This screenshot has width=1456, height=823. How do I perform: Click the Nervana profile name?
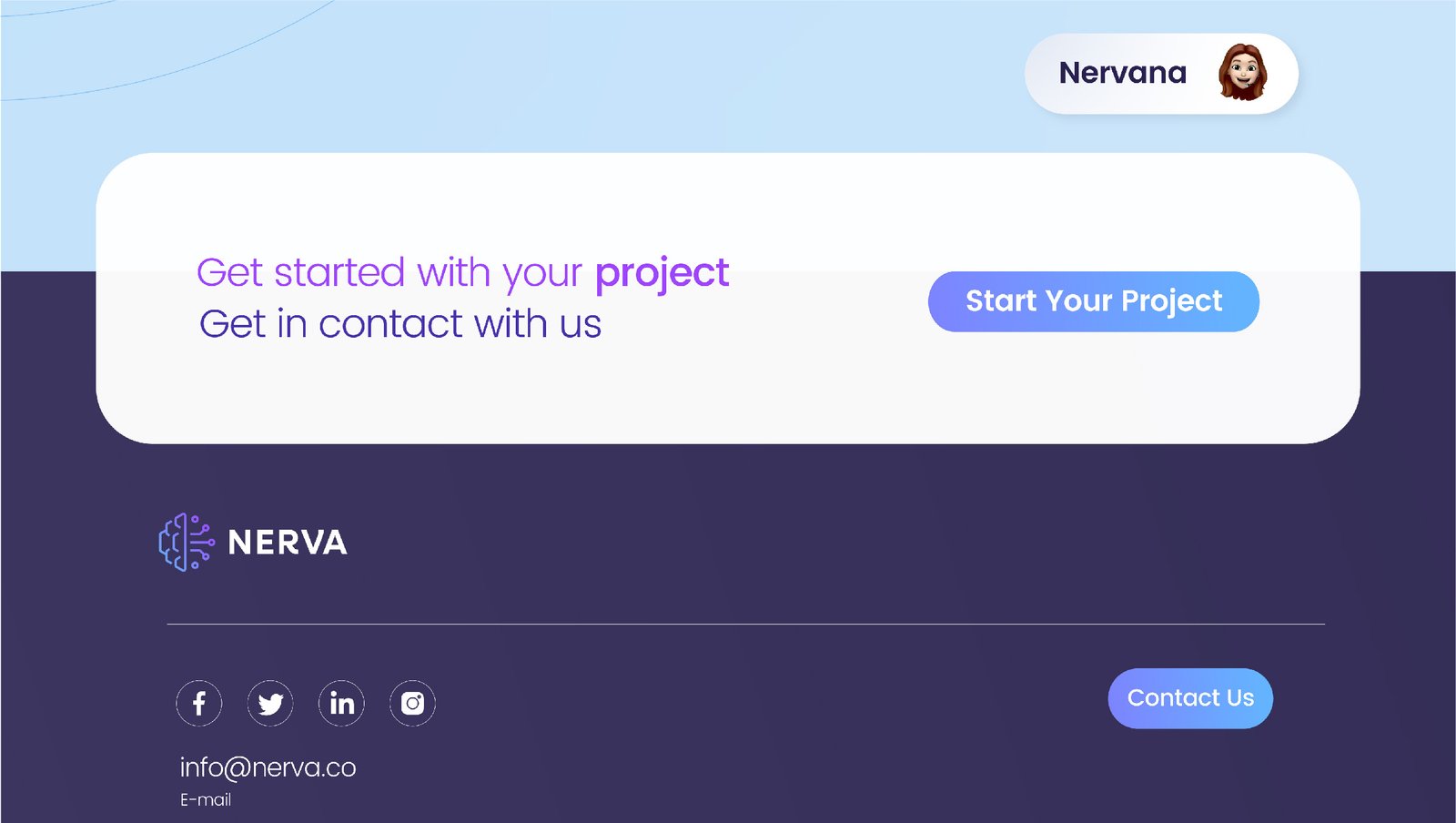(x=1122, y=73)
